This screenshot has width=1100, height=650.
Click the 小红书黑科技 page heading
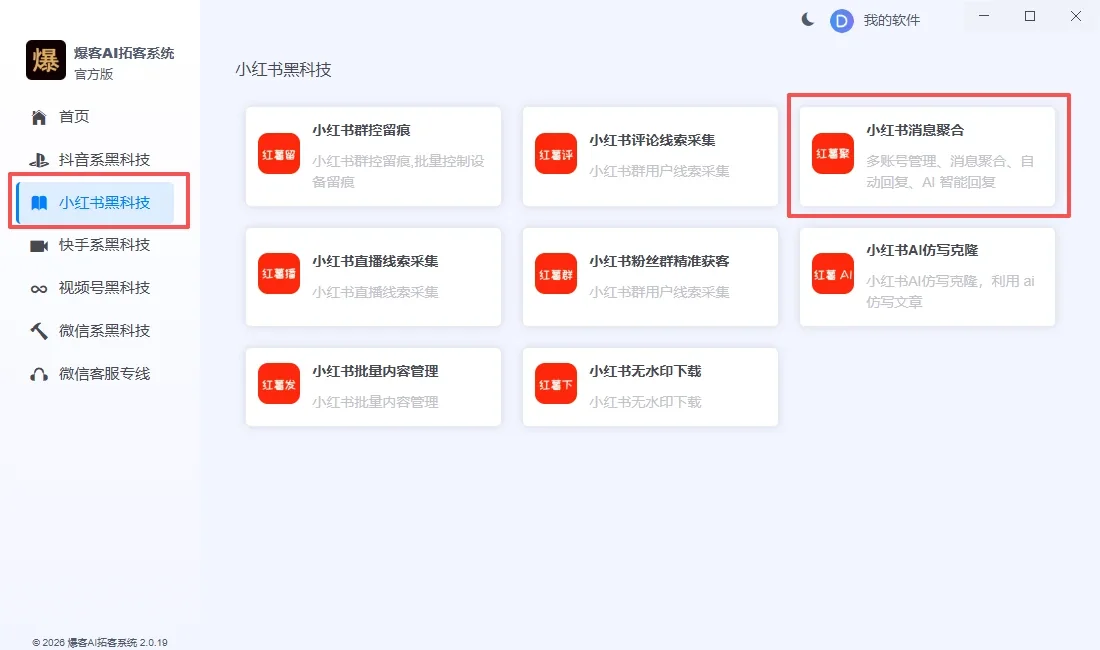pos(283,70)
